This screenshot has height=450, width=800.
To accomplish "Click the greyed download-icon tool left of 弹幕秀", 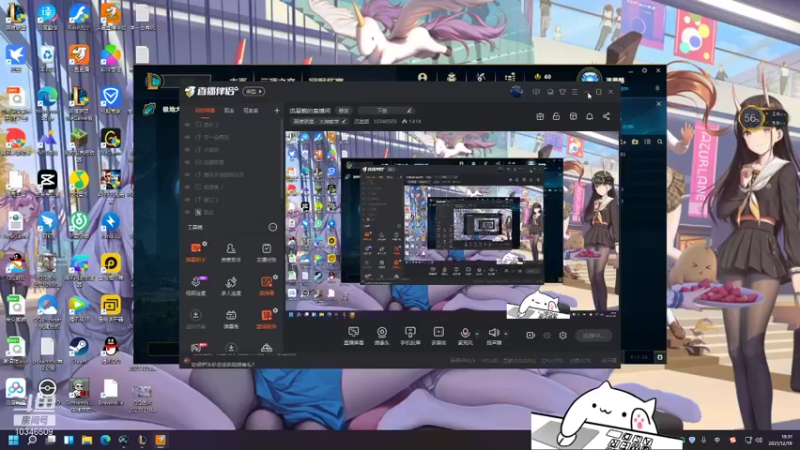I will (x=195, y=319).
